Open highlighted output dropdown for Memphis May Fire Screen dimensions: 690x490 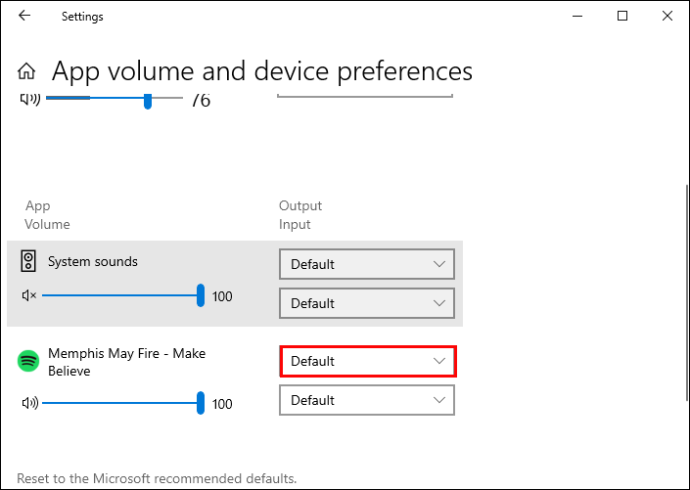pyautogui.click(x=368, y=362)
